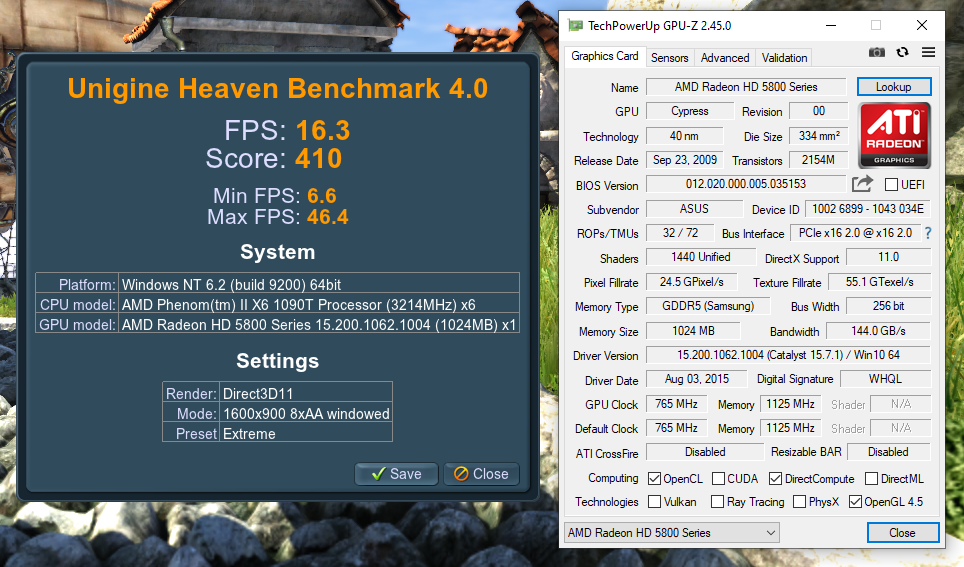Toggle the DirectCompute checkbox
The image size is (964, 567).
pos(775,478)
